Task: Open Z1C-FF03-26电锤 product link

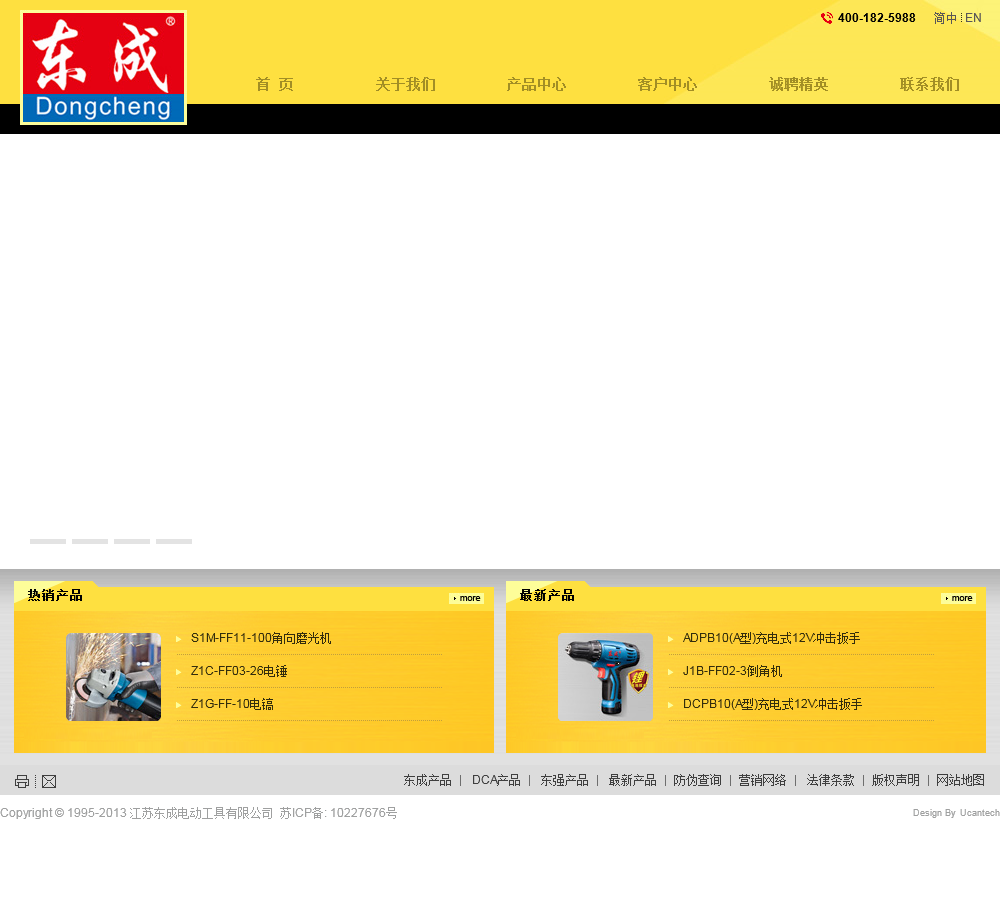Action: (239, 671)
